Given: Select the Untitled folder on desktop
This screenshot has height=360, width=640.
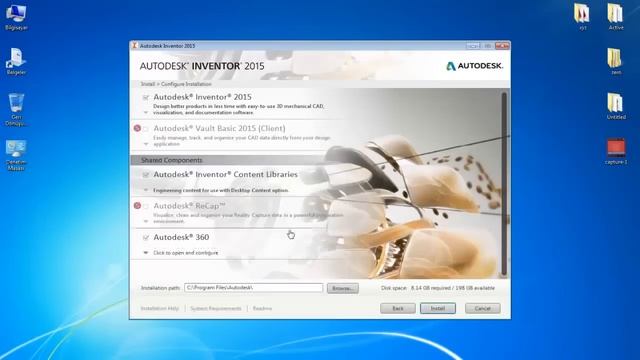Looking at the screenshot, I should (616, 106).
